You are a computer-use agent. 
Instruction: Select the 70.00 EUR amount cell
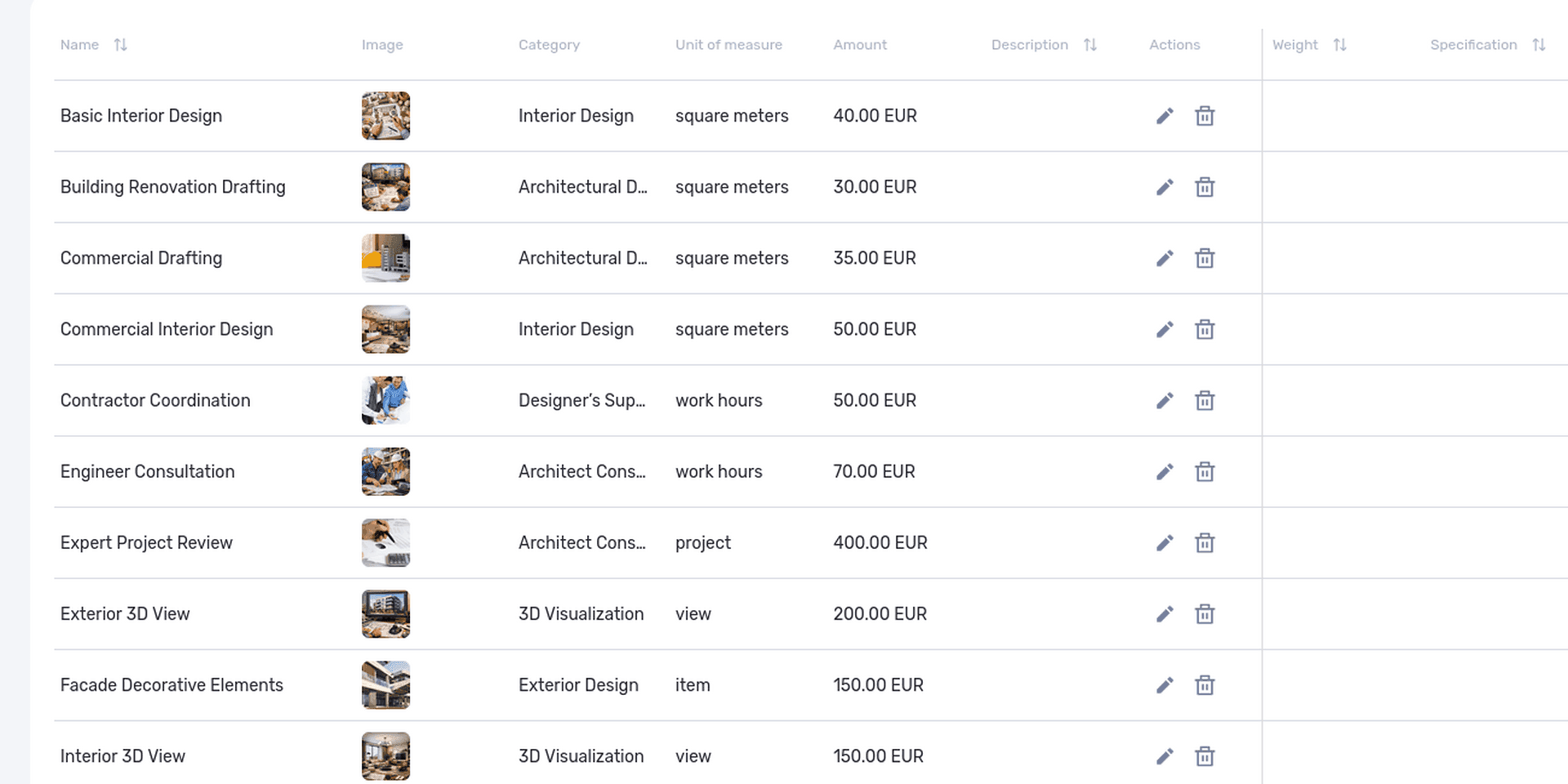874,471
